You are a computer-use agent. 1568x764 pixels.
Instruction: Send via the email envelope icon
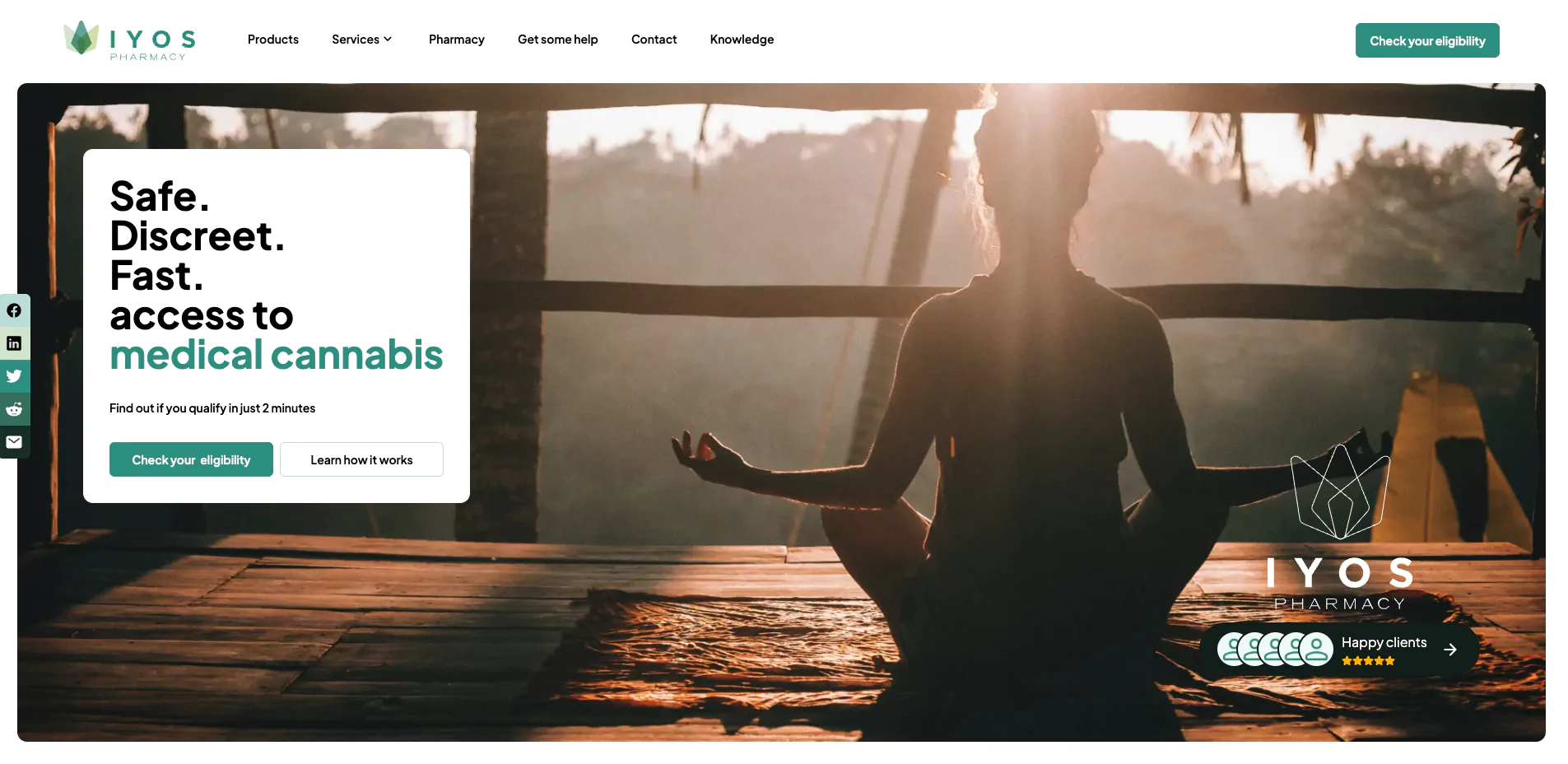14,442
